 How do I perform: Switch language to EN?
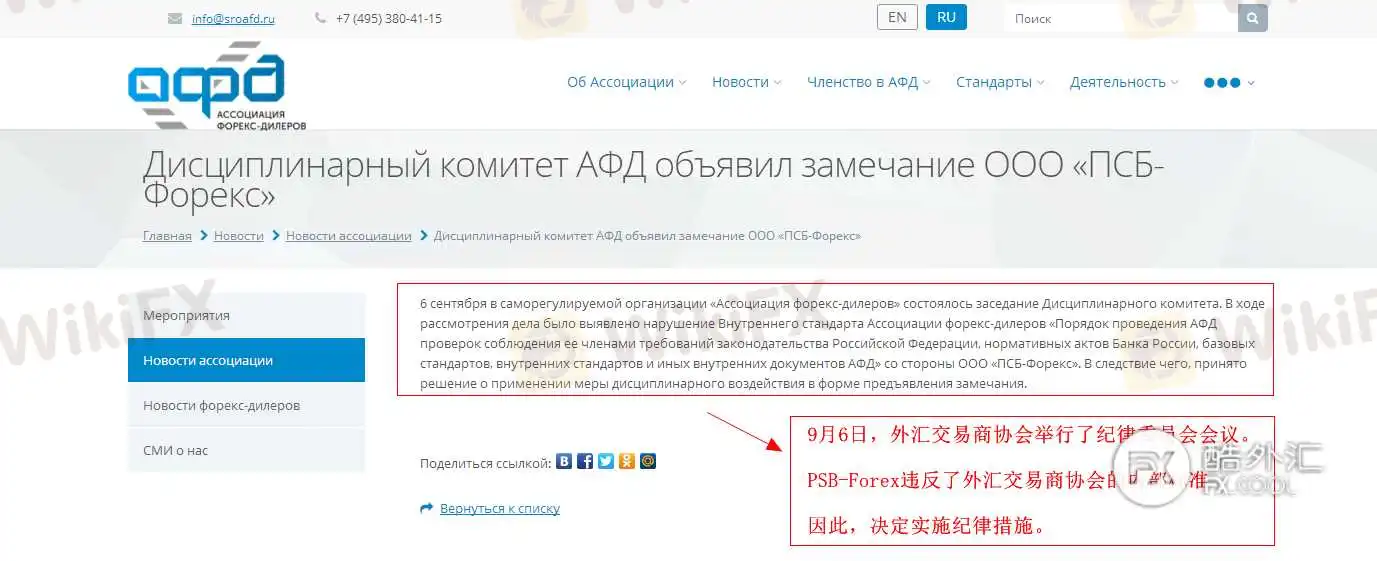click(897, 17)
